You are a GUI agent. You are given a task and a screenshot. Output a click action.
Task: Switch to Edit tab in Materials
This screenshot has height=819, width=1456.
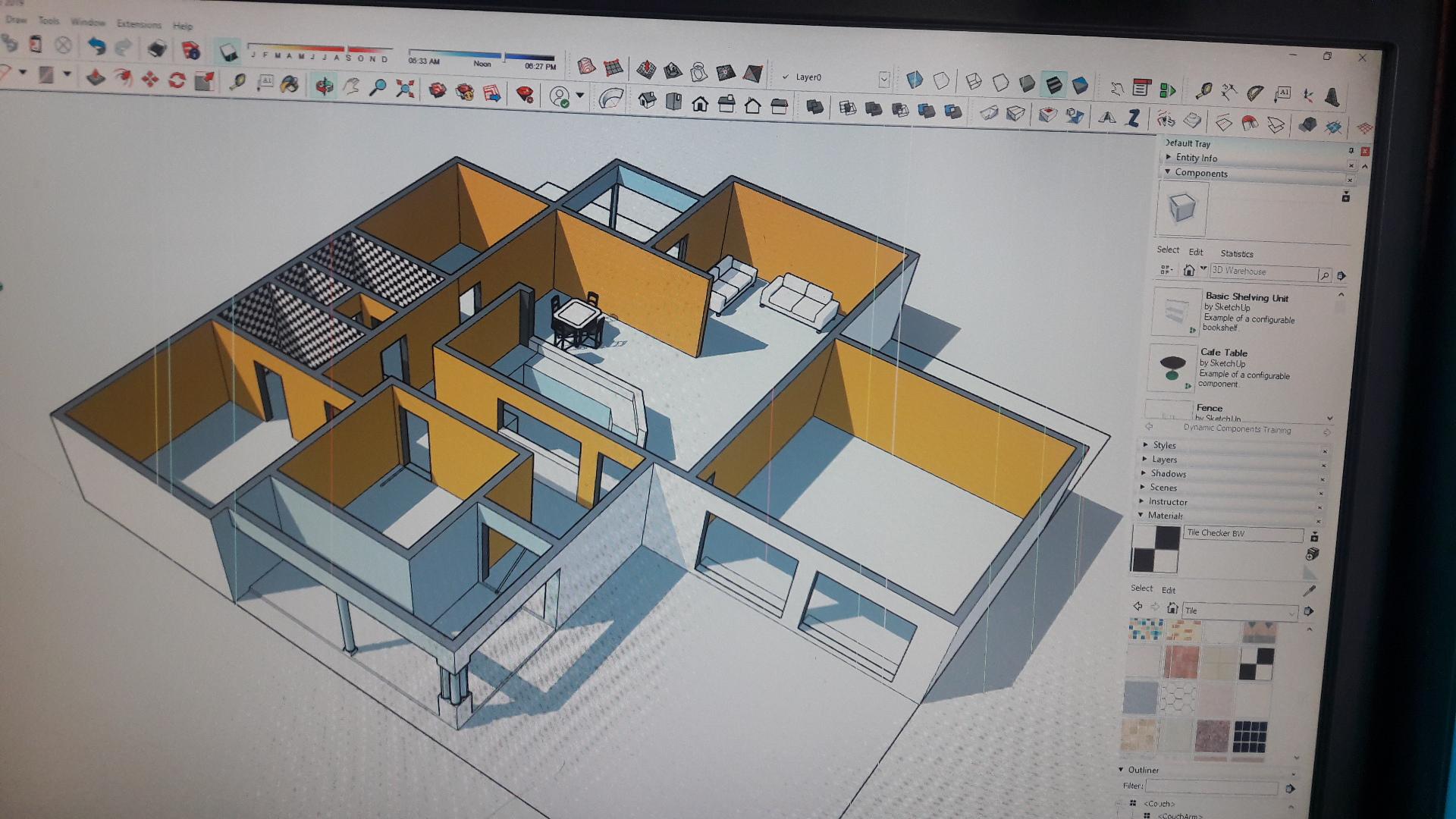pyautogui.click(x=1169, y=590)
